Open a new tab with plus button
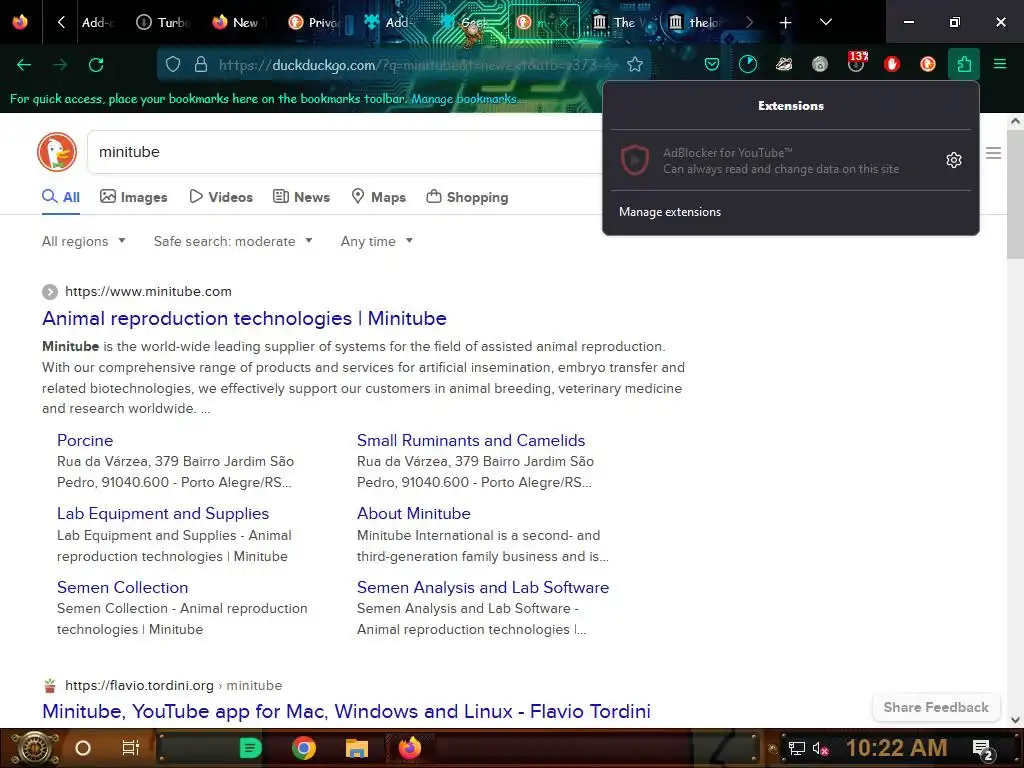Screen dimensions: 1024x768 (785, 23)
